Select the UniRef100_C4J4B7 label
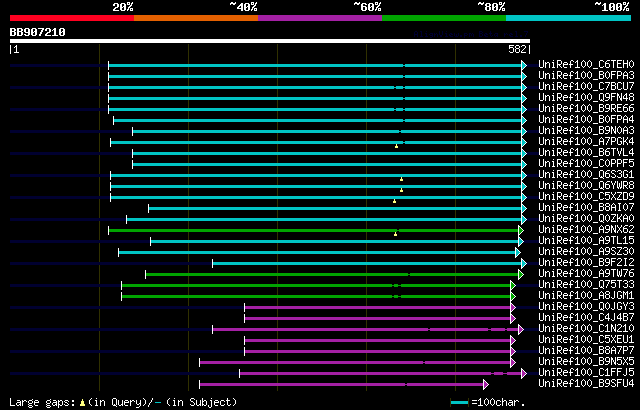The image size is (640, 410). point(586,318)
